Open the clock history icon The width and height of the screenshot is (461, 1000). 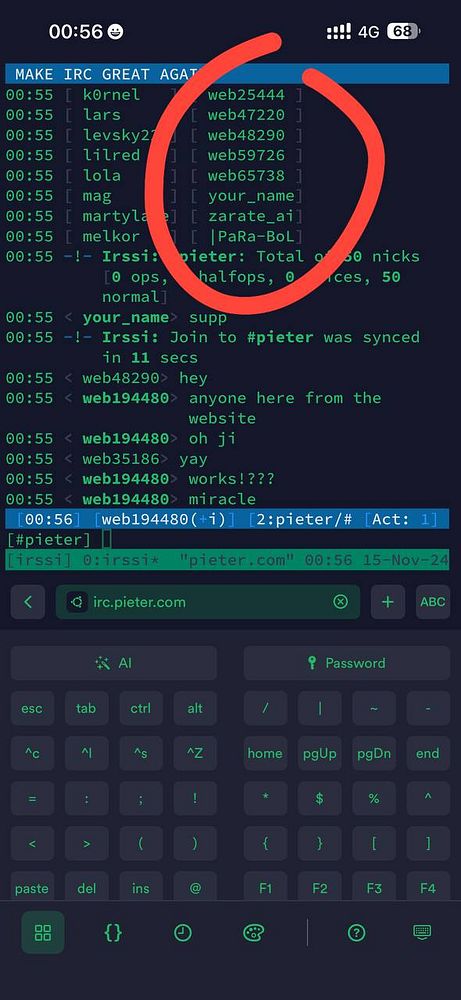coord(183,932)
